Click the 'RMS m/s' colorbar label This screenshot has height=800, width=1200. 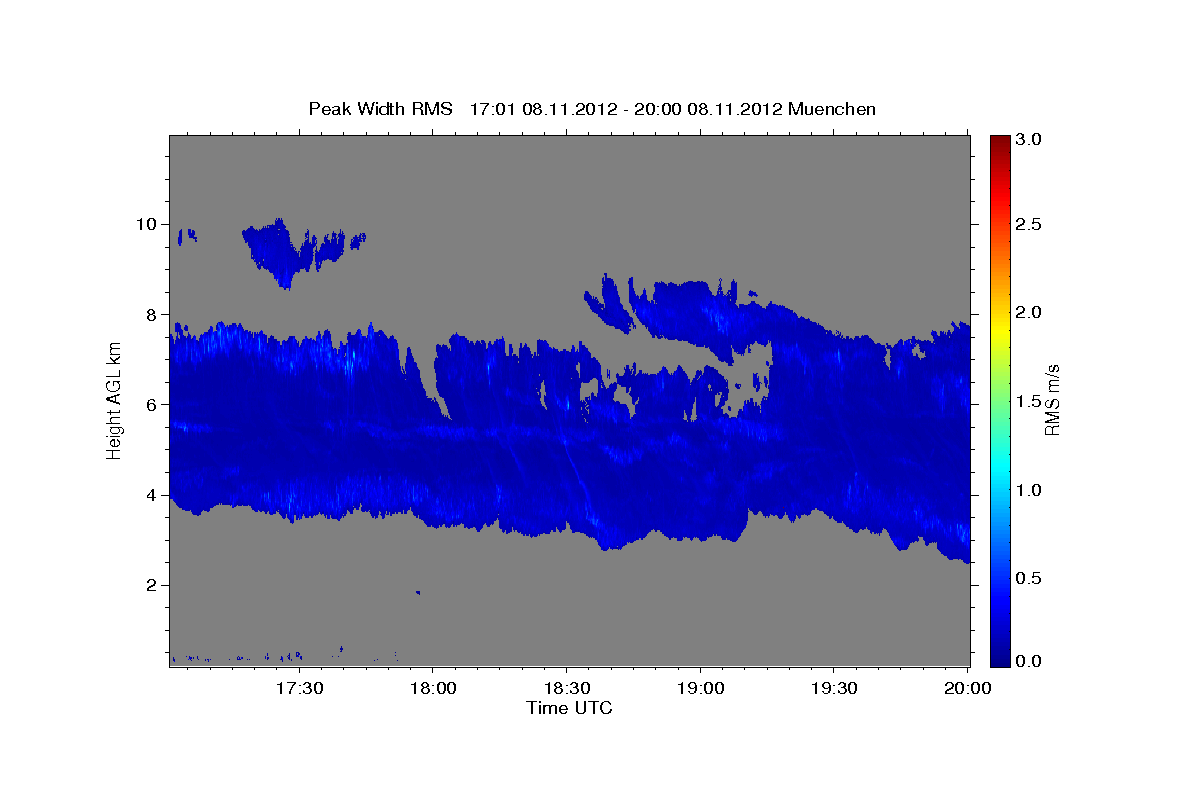[1052, 400]
